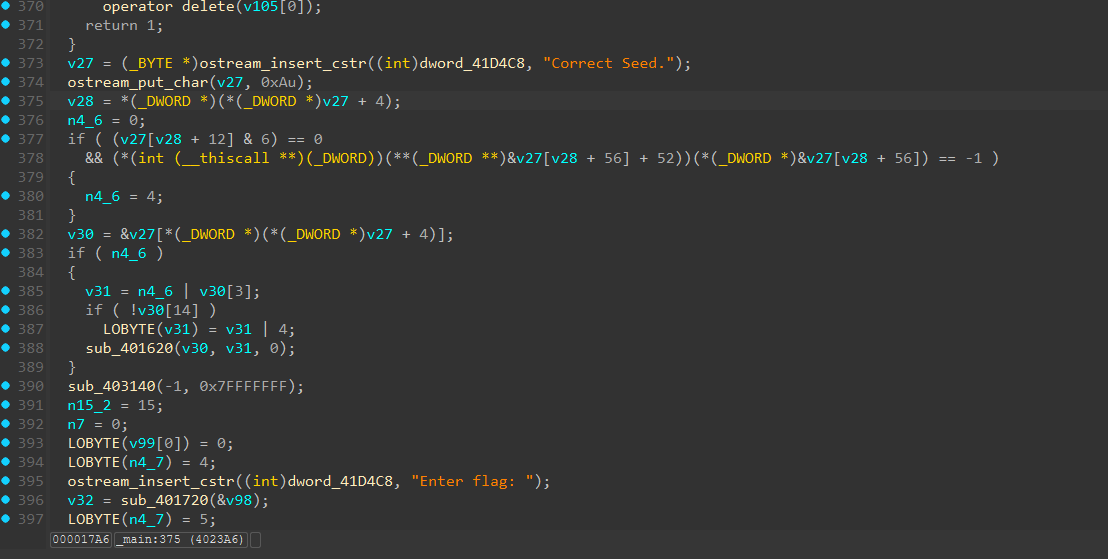Select variable v30 assigned on line 382
This screenshot has height=559, width=1108.
pyautogui.click(x=81, y=234)
